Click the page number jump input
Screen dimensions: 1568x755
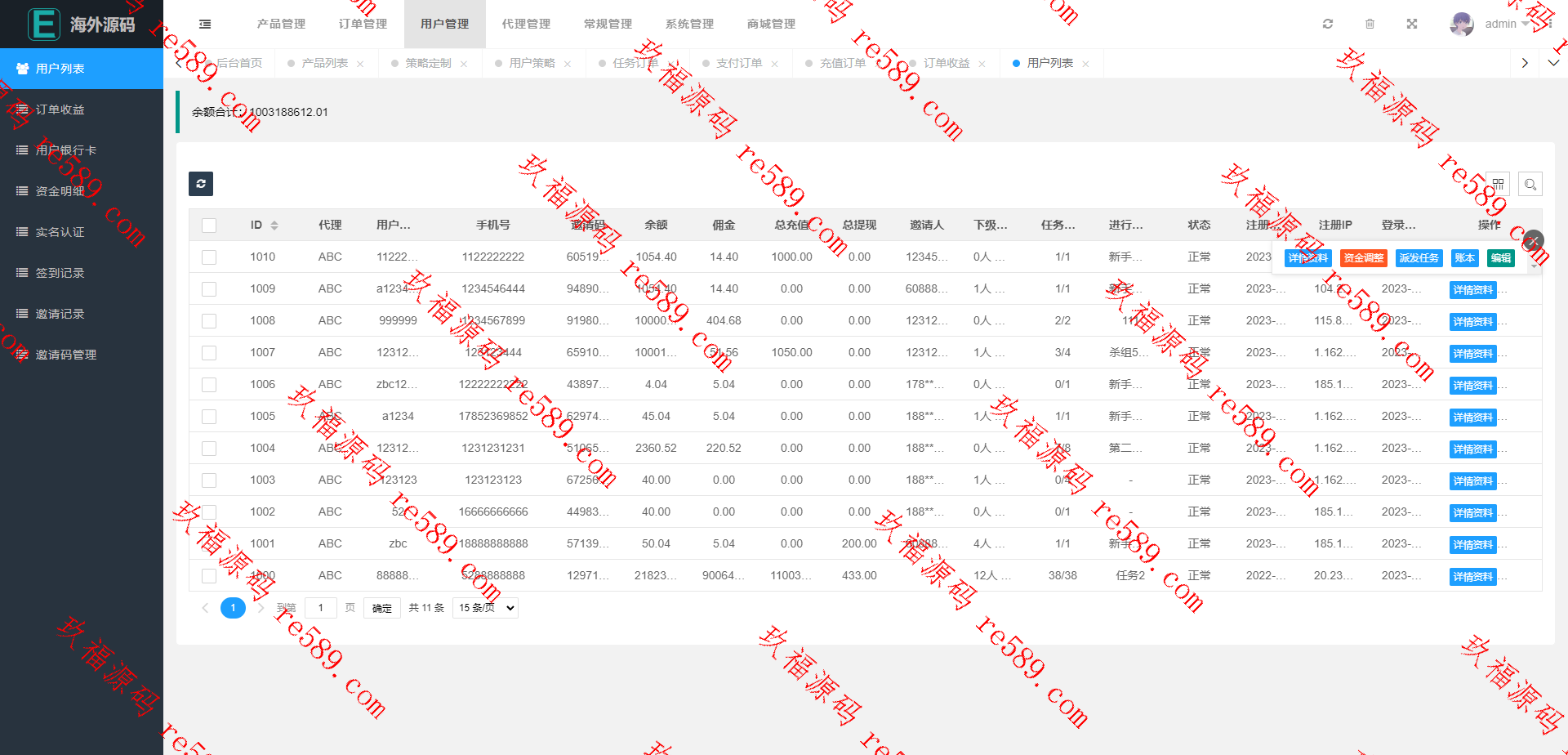320,608
